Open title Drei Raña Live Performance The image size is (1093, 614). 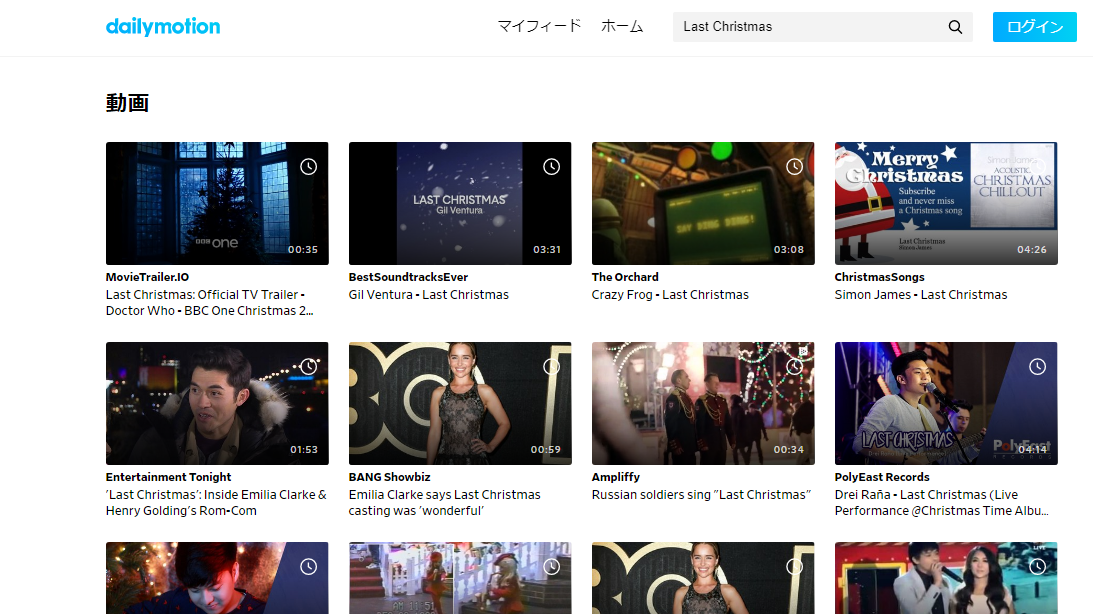tap(942, 502)
